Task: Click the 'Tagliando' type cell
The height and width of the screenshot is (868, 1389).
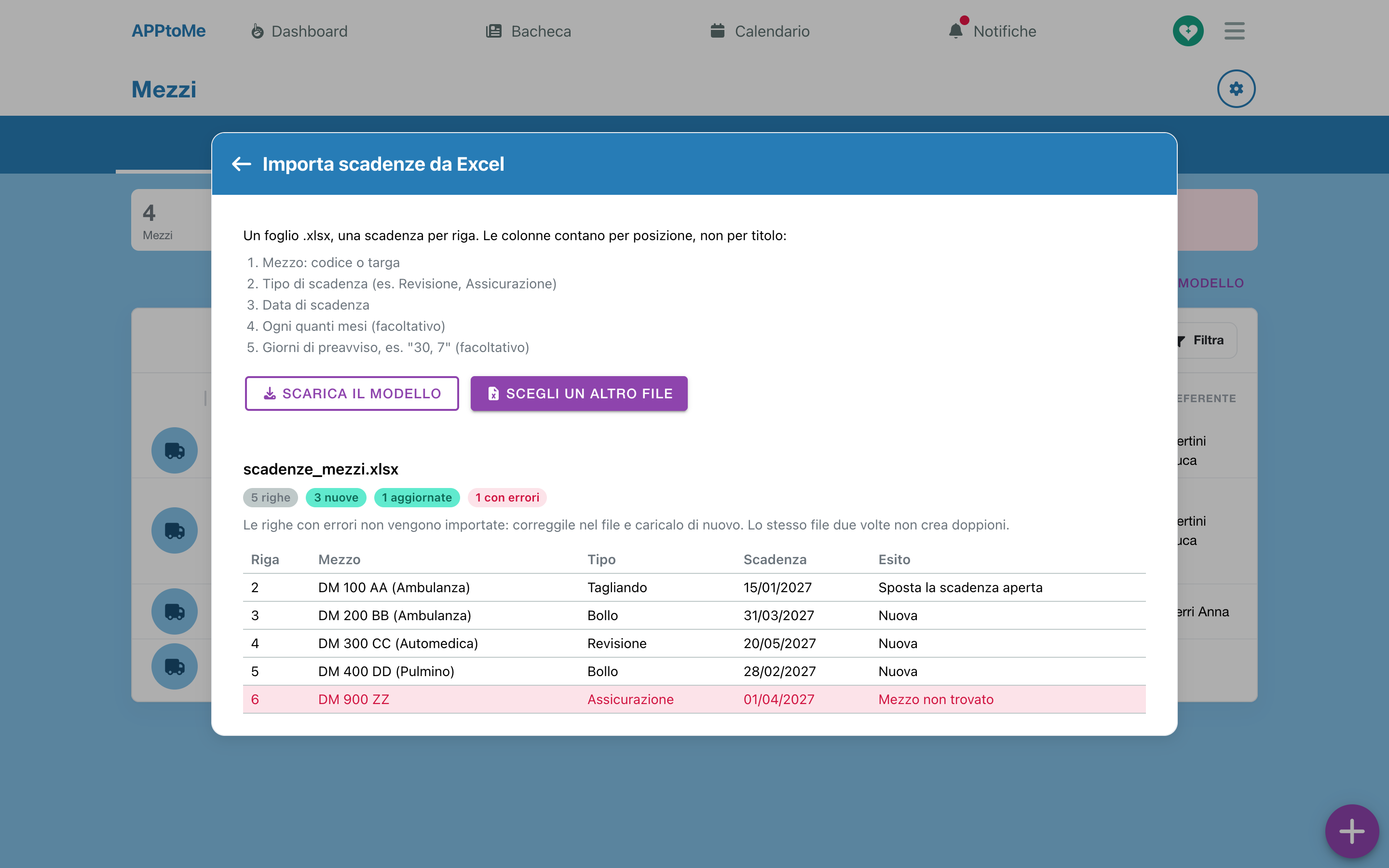Action: [617, 588]
